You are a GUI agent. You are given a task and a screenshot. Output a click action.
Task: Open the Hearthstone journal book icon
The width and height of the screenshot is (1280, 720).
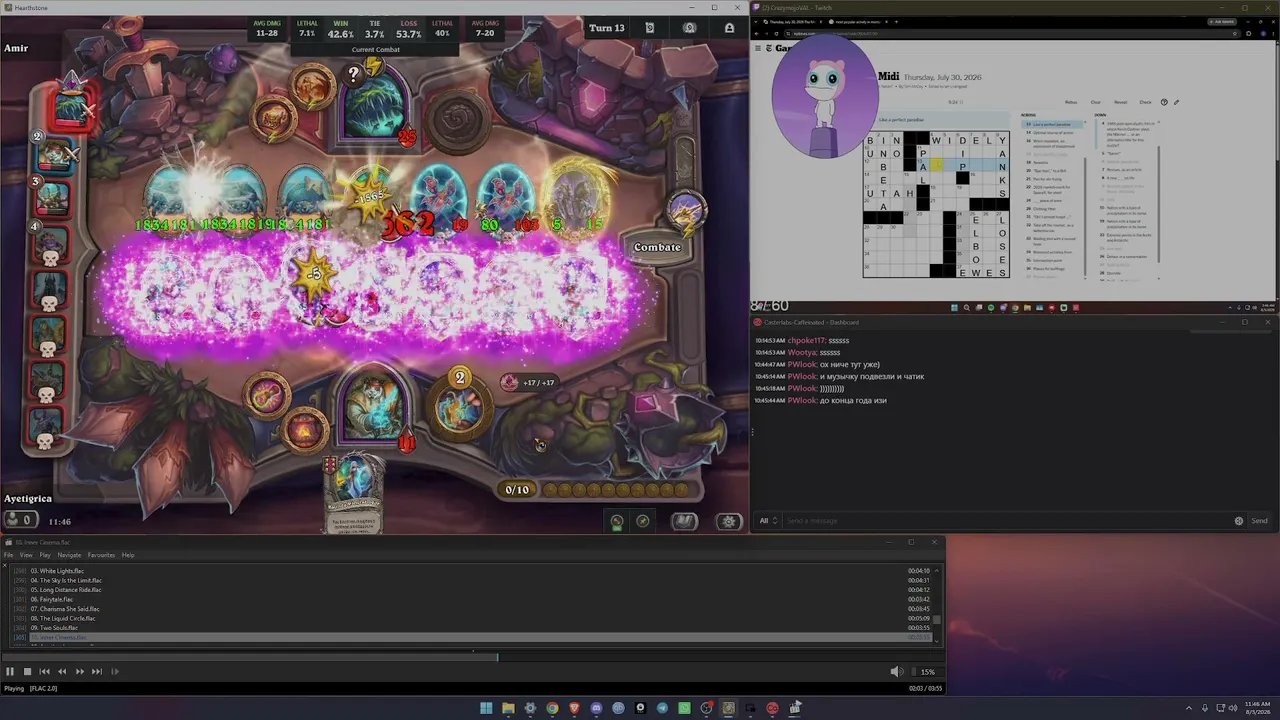(x=684, y=521)
